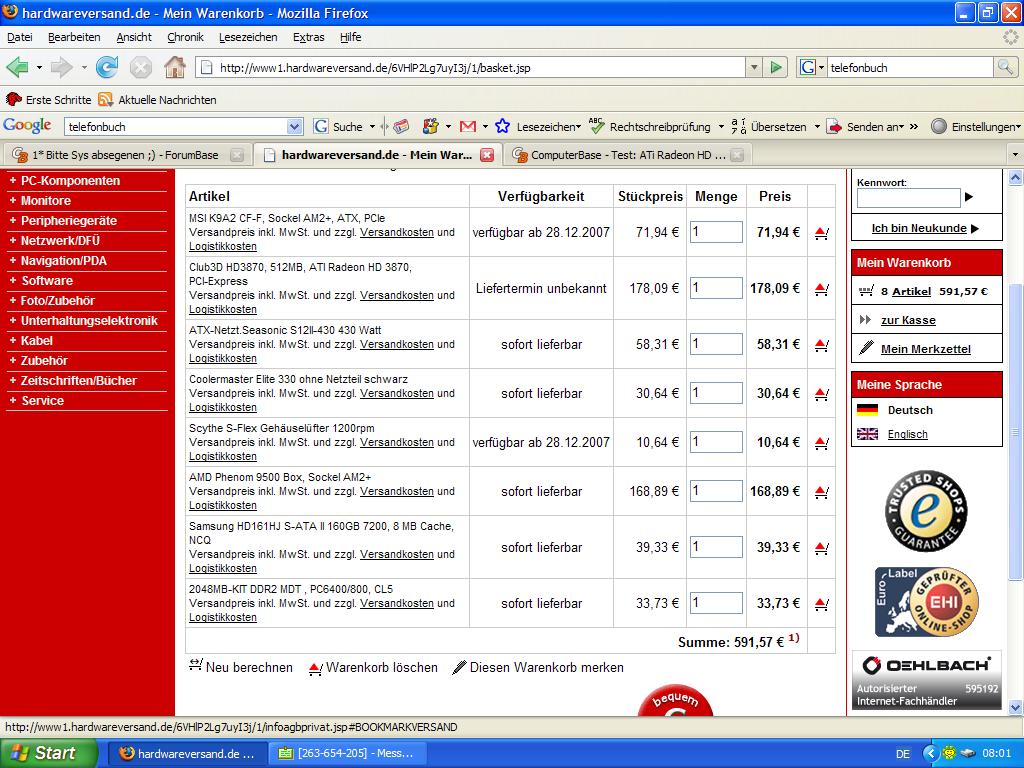Open the Google toolbar search box dropdown
Screen dimensions: 1024x768
295,127
